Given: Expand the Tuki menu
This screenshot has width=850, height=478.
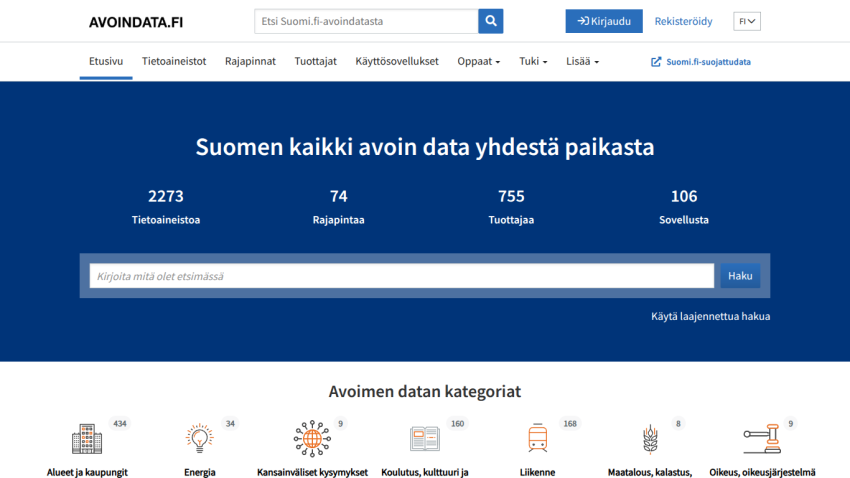Looking at the screenshot, I should click(x=533, y=61).
